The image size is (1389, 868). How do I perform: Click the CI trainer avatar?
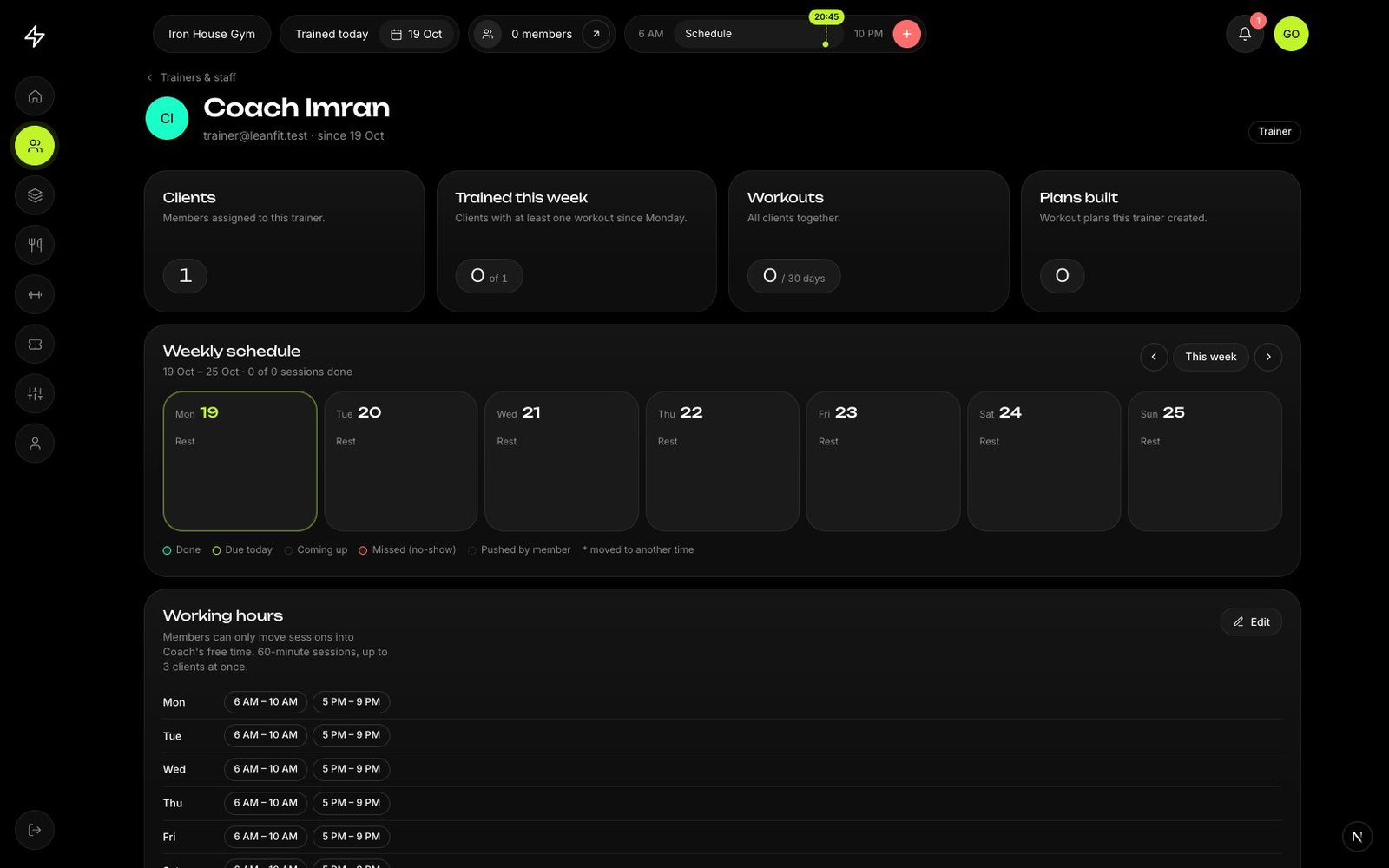pos(167,118)
